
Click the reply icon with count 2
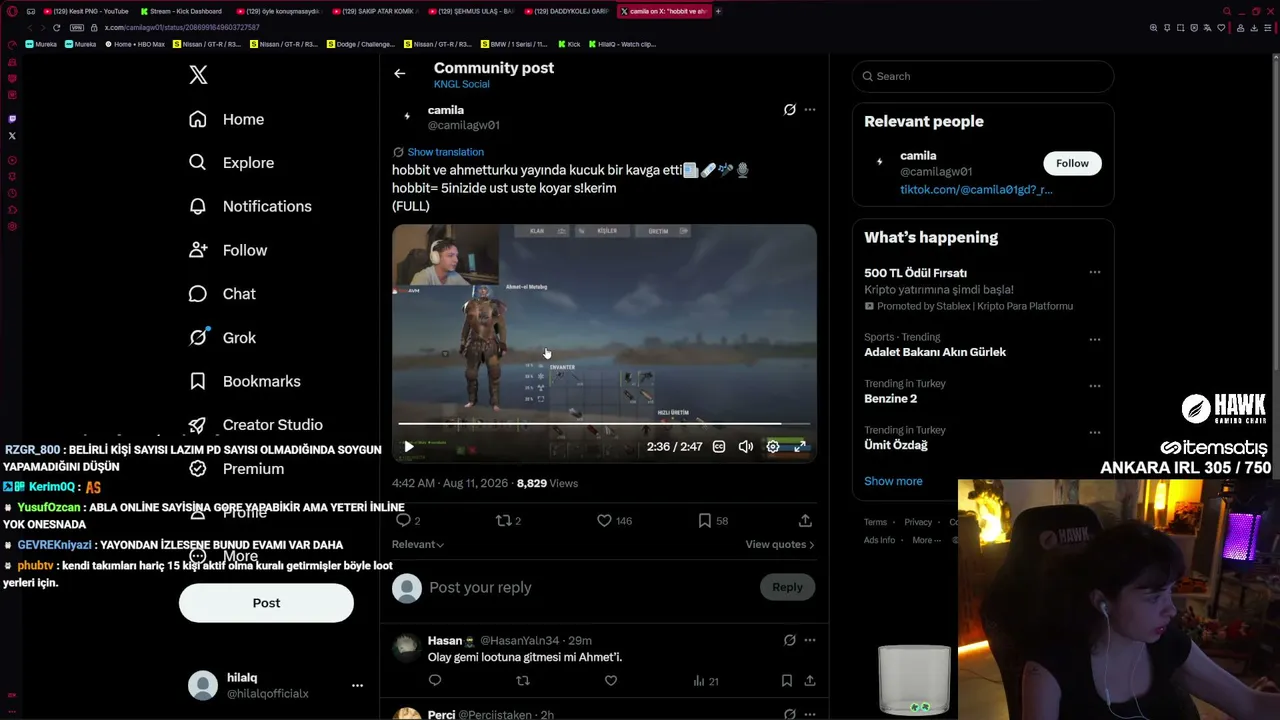pos(404,521)
